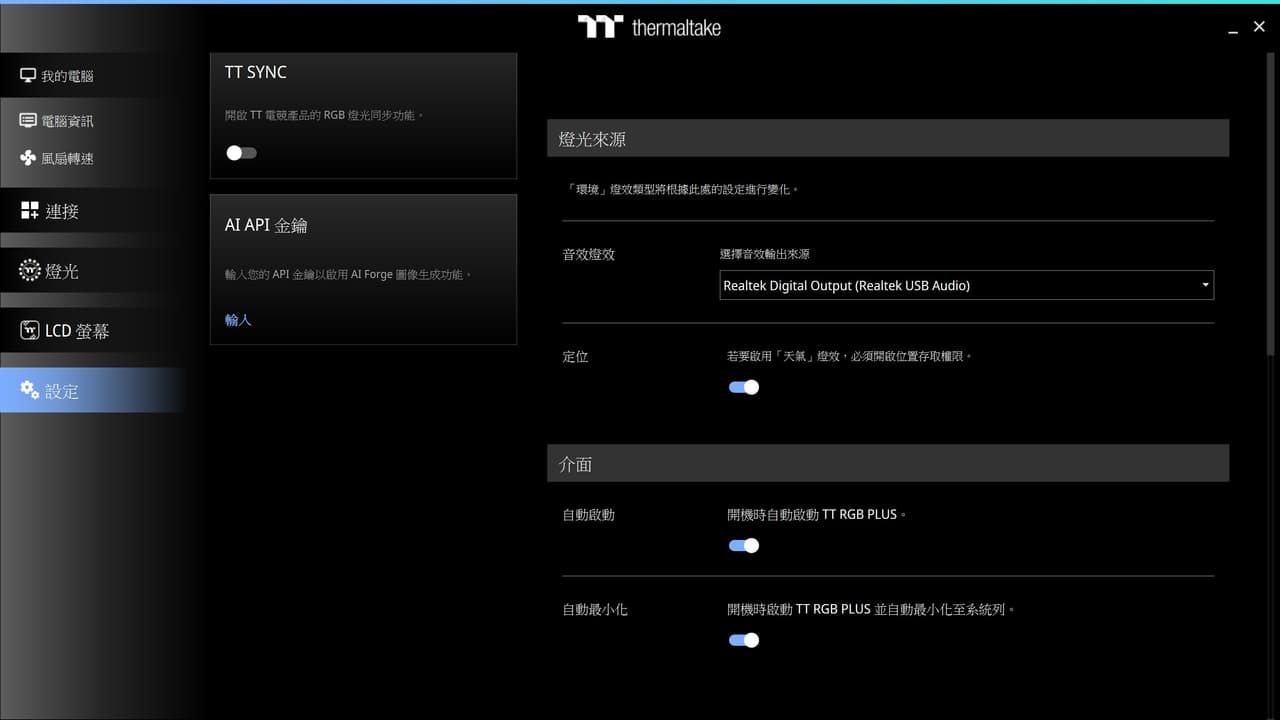Screen dimensions: 1280x720
Task: Click the 選擇音效輸出來源 caption
Action: (x=765, y=255)
